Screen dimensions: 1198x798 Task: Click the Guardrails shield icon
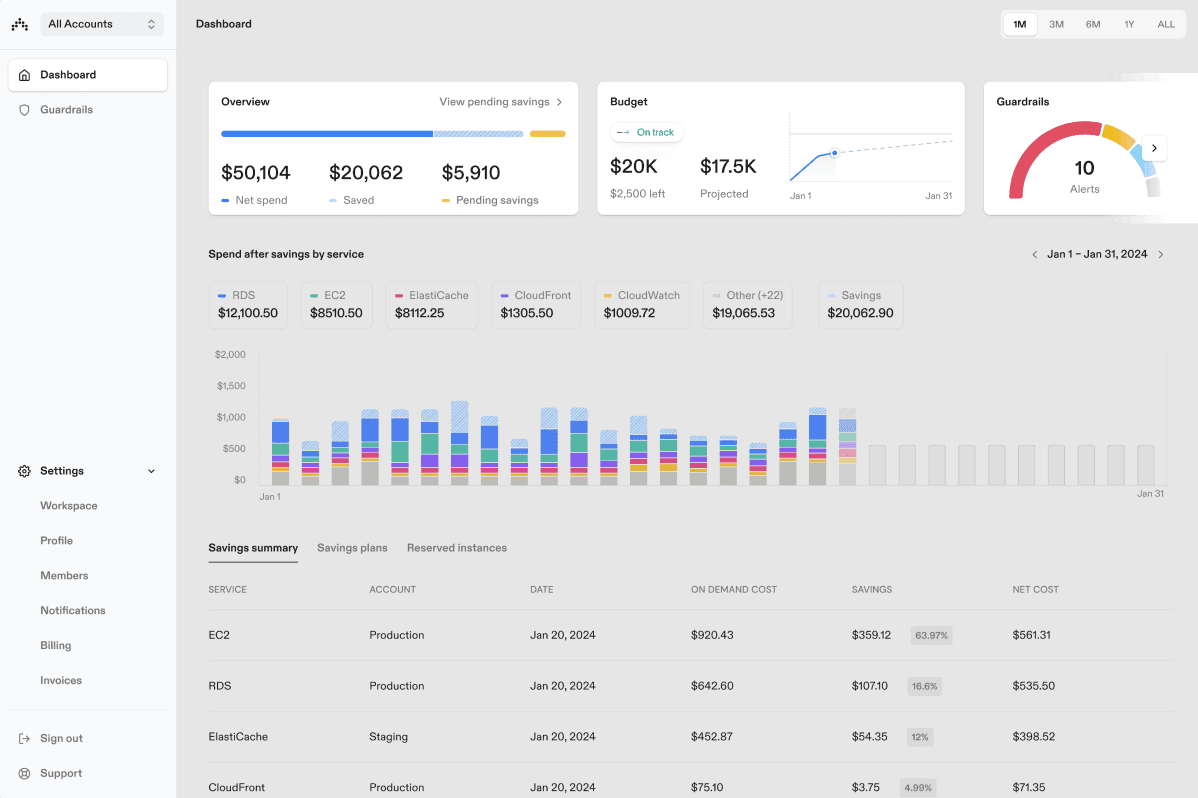point(24,110)
